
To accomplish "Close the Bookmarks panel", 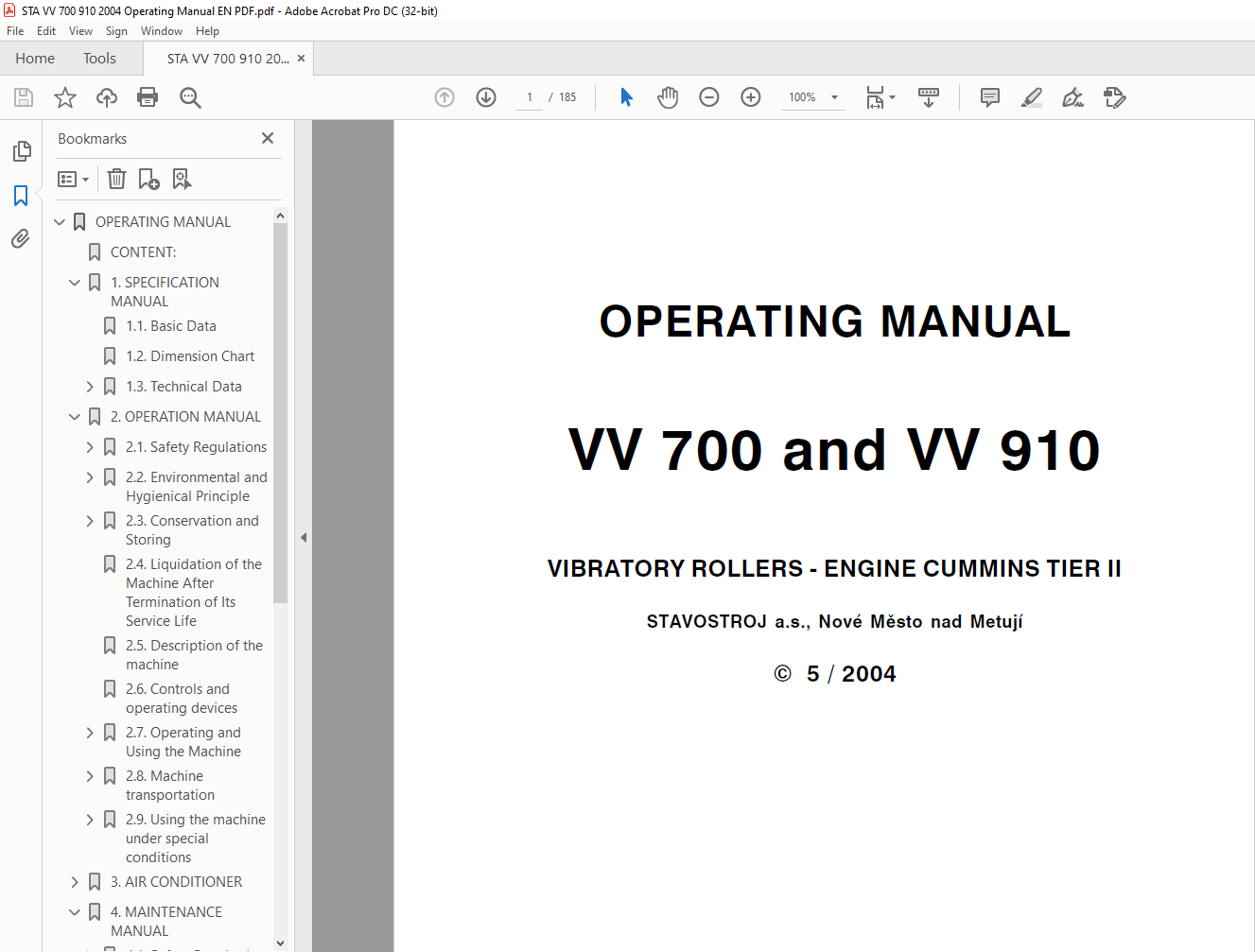I will pos(268,138).
